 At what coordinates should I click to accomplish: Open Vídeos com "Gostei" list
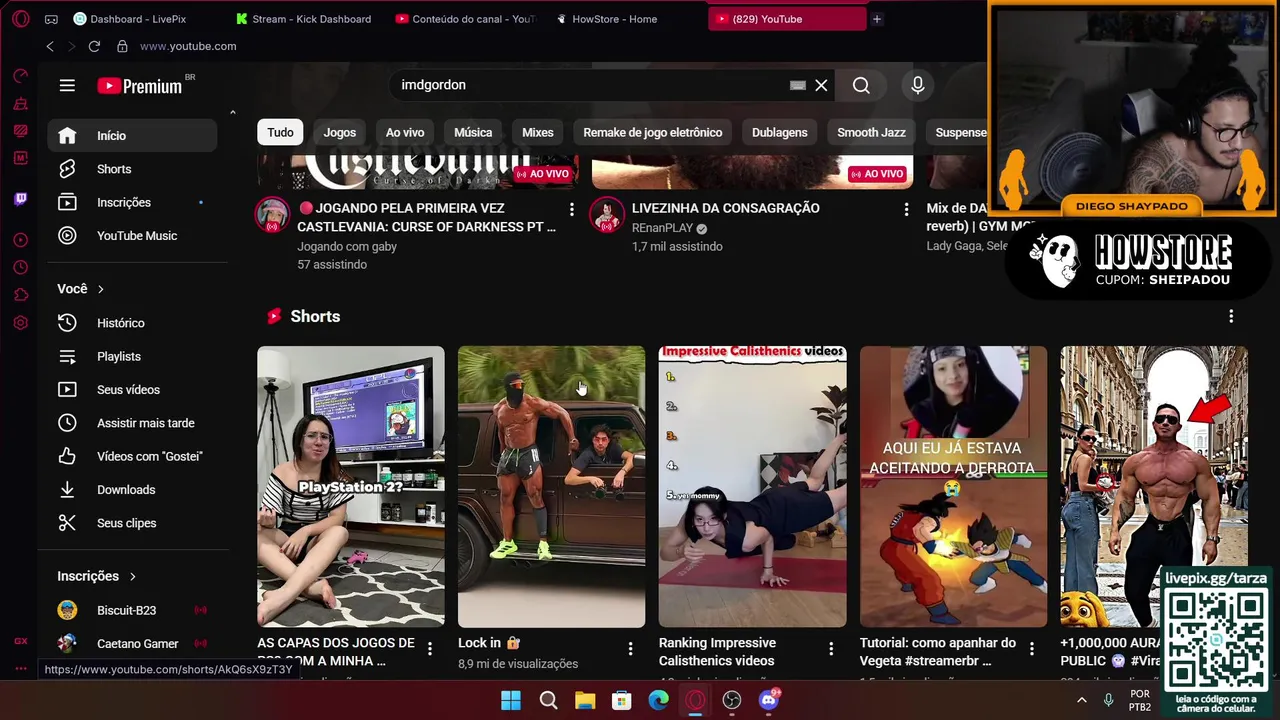pyautogui.click(x=132, y=456)
